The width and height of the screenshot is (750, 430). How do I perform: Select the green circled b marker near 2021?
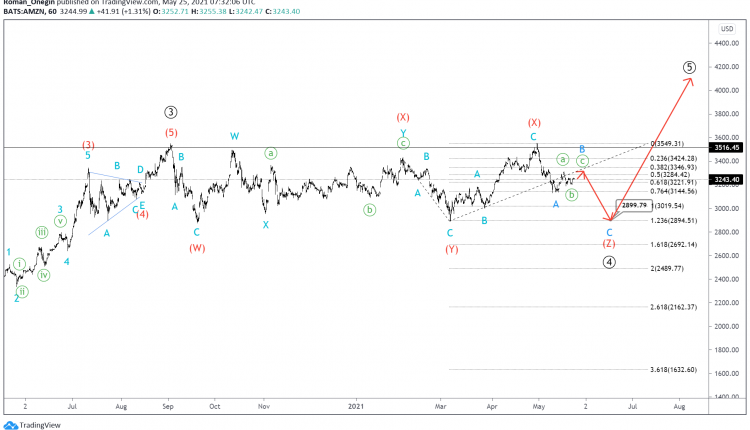(369, 210)
